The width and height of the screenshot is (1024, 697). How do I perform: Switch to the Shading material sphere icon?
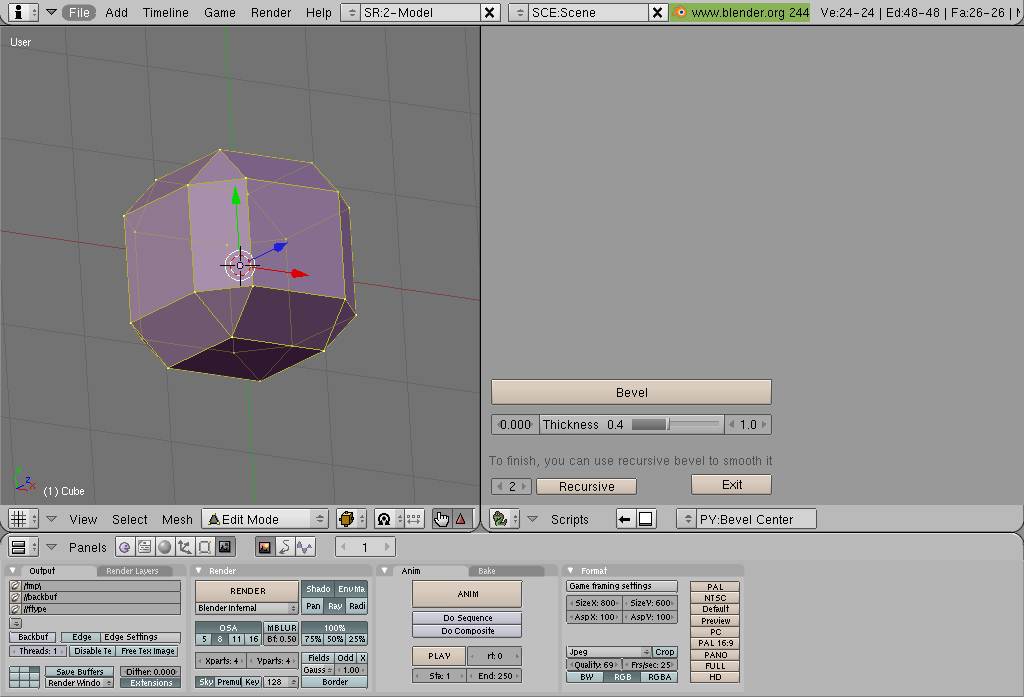pyautogui.click(x=164, y=547)
